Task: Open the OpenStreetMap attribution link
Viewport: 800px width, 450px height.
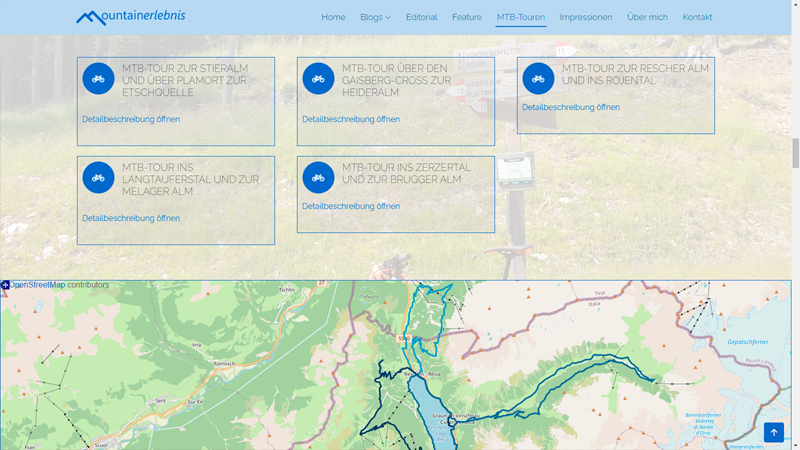Action: [x=37, y=285]
